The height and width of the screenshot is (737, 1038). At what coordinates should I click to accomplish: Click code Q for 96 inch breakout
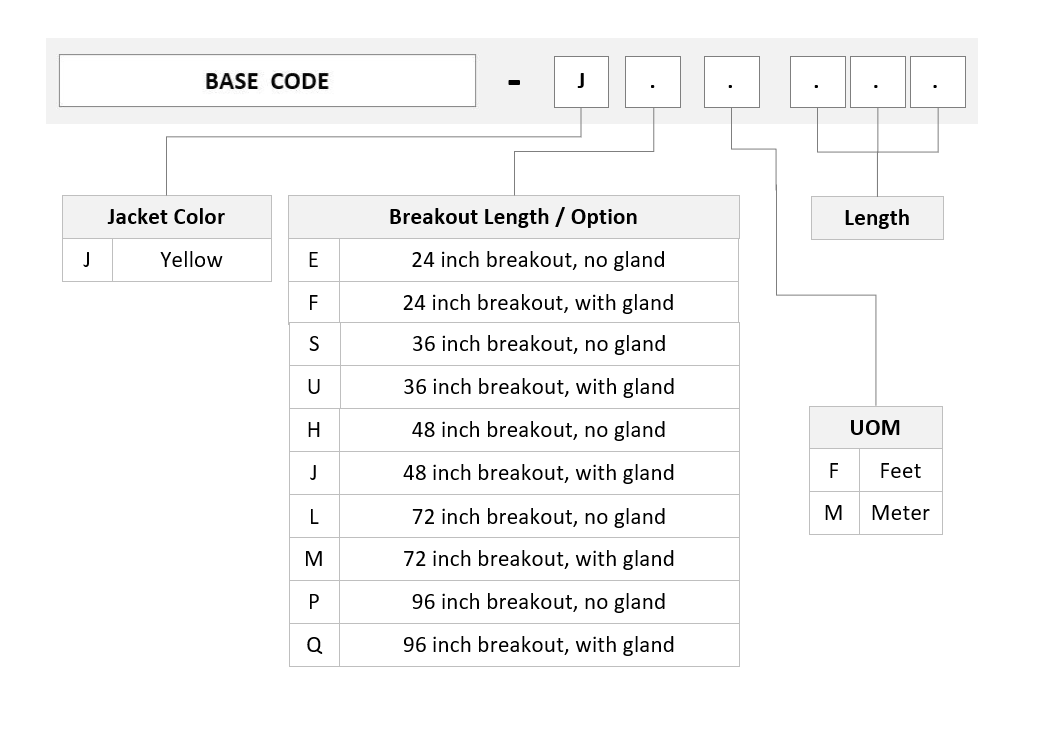314,646
